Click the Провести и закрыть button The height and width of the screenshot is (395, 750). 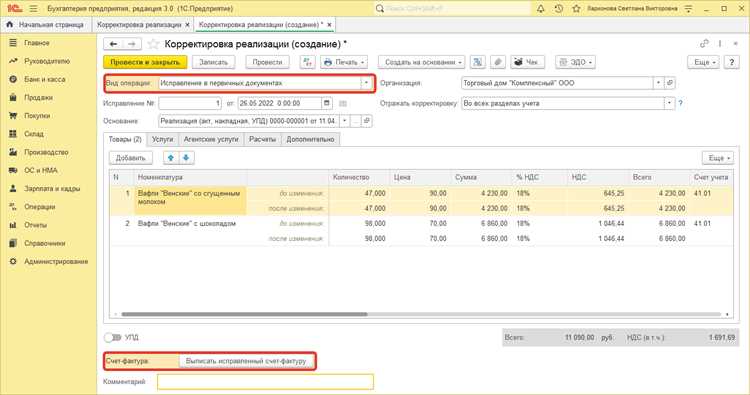coord(145,62)
